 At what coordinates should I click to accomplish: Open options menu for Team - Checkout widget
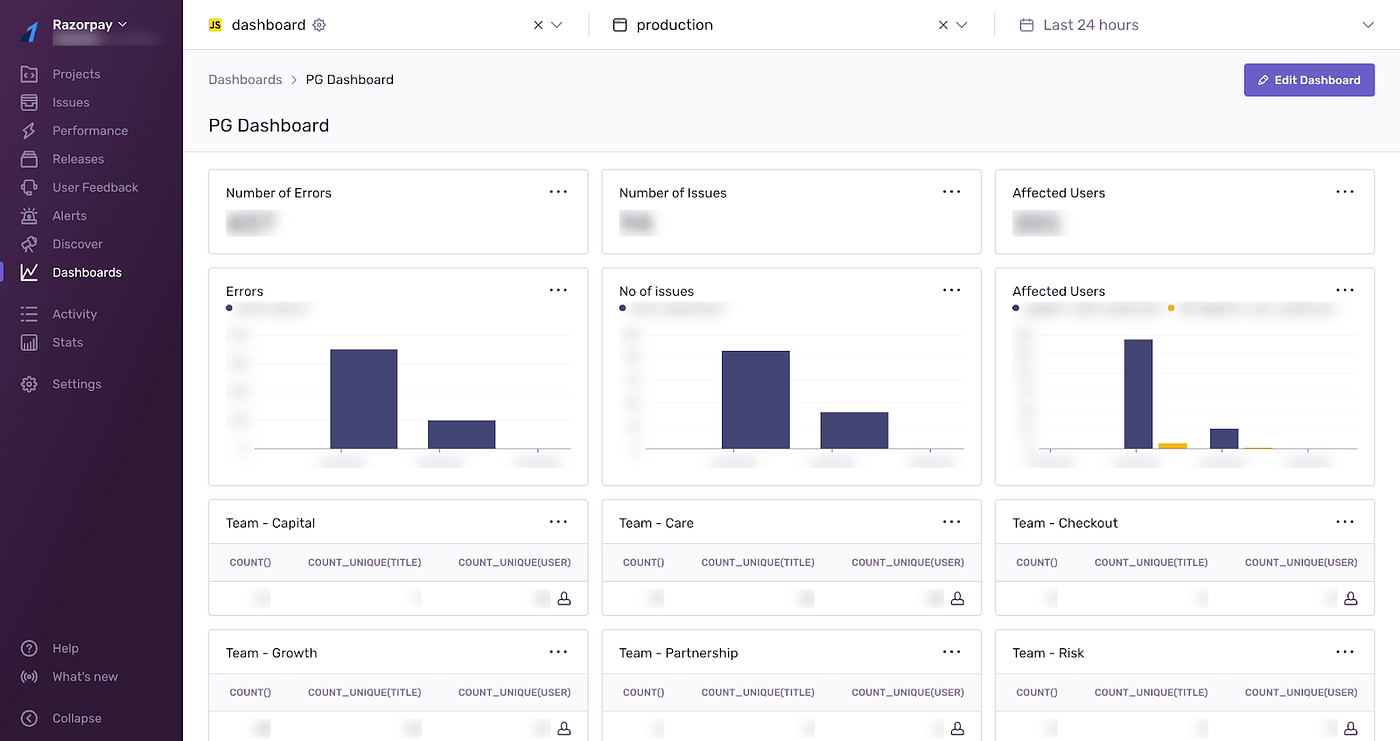pyautogui.click(x=1345, y=522)
